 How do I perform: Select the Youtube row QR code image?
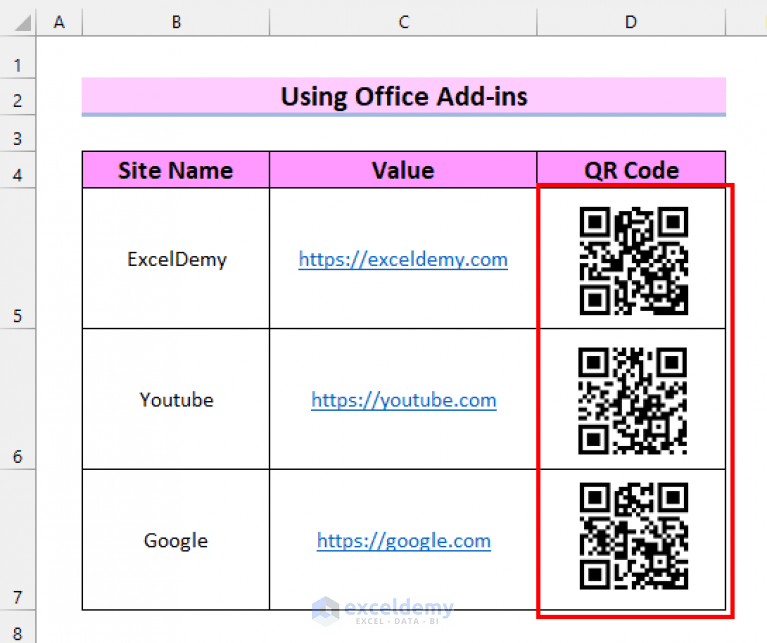click(x=632, y=401)
